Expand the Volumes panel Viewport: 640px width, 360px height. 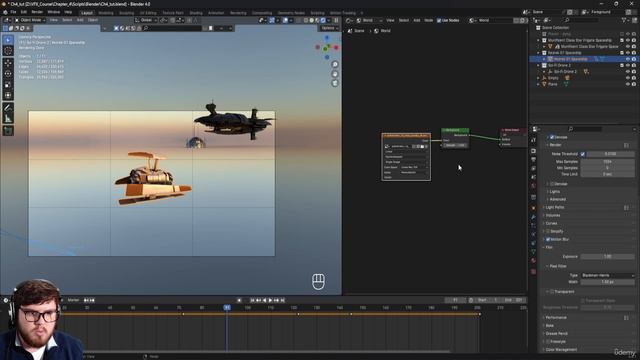point(553,216)
